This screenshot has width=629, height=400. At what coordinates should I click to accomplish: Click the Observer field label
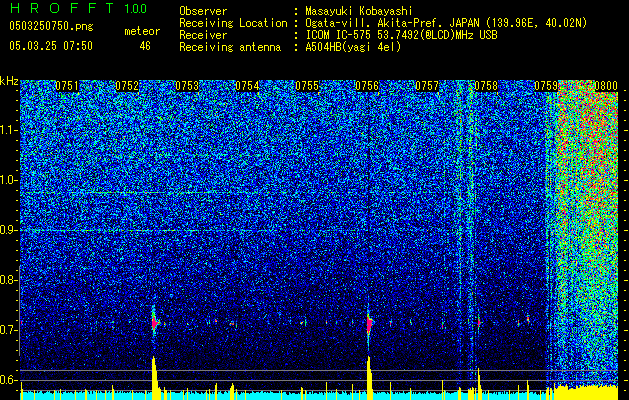[x=203, y=11]
